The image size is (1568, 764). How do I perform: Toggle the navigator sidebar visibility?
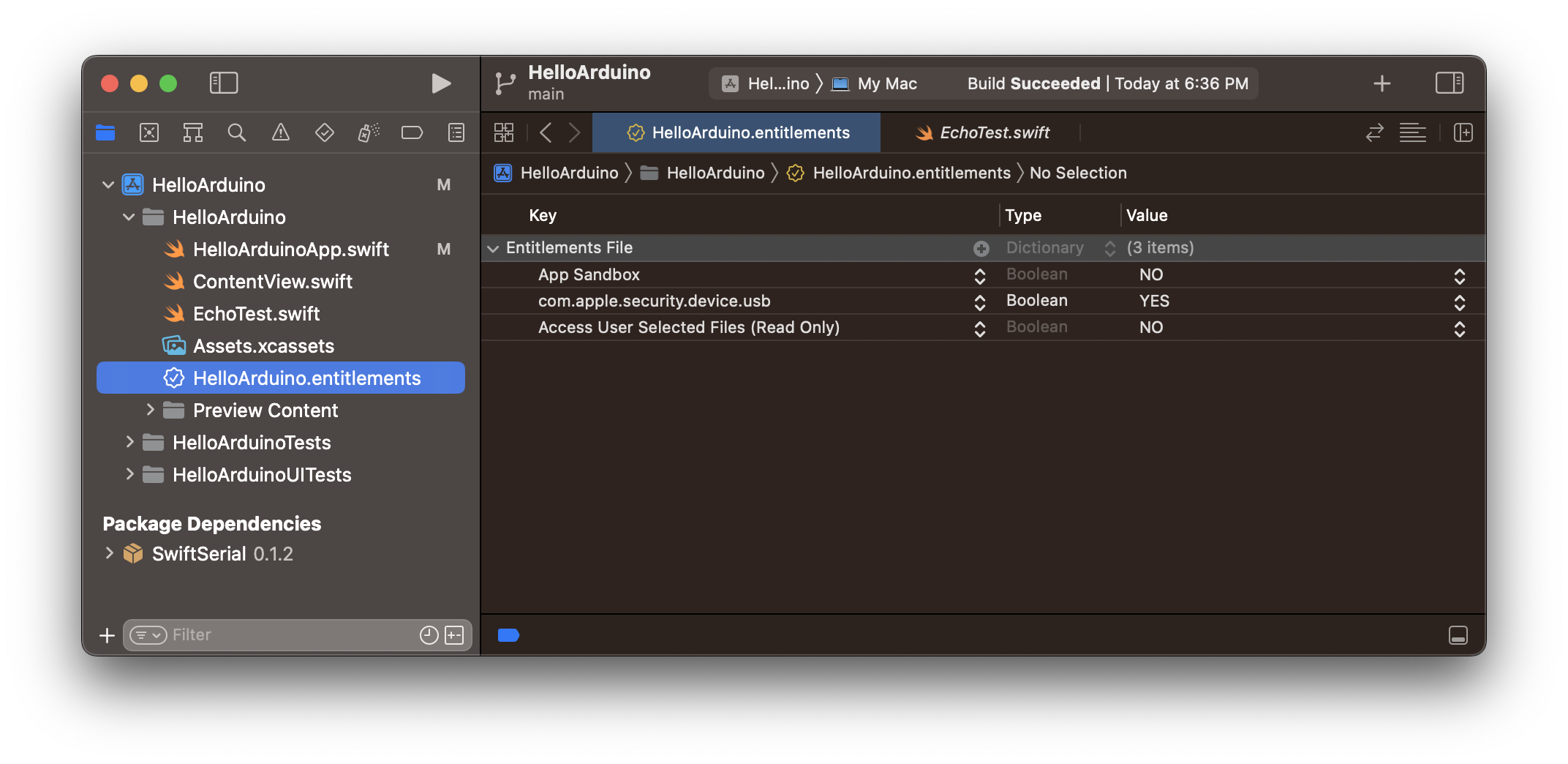click(224, 83)
